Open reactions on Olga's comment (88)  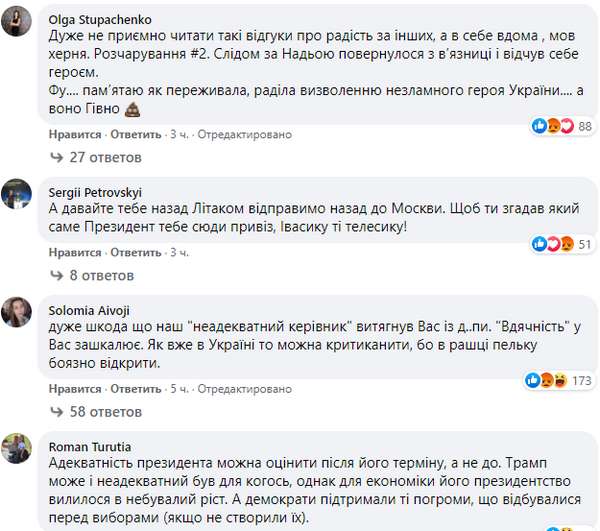click(566, 126)
